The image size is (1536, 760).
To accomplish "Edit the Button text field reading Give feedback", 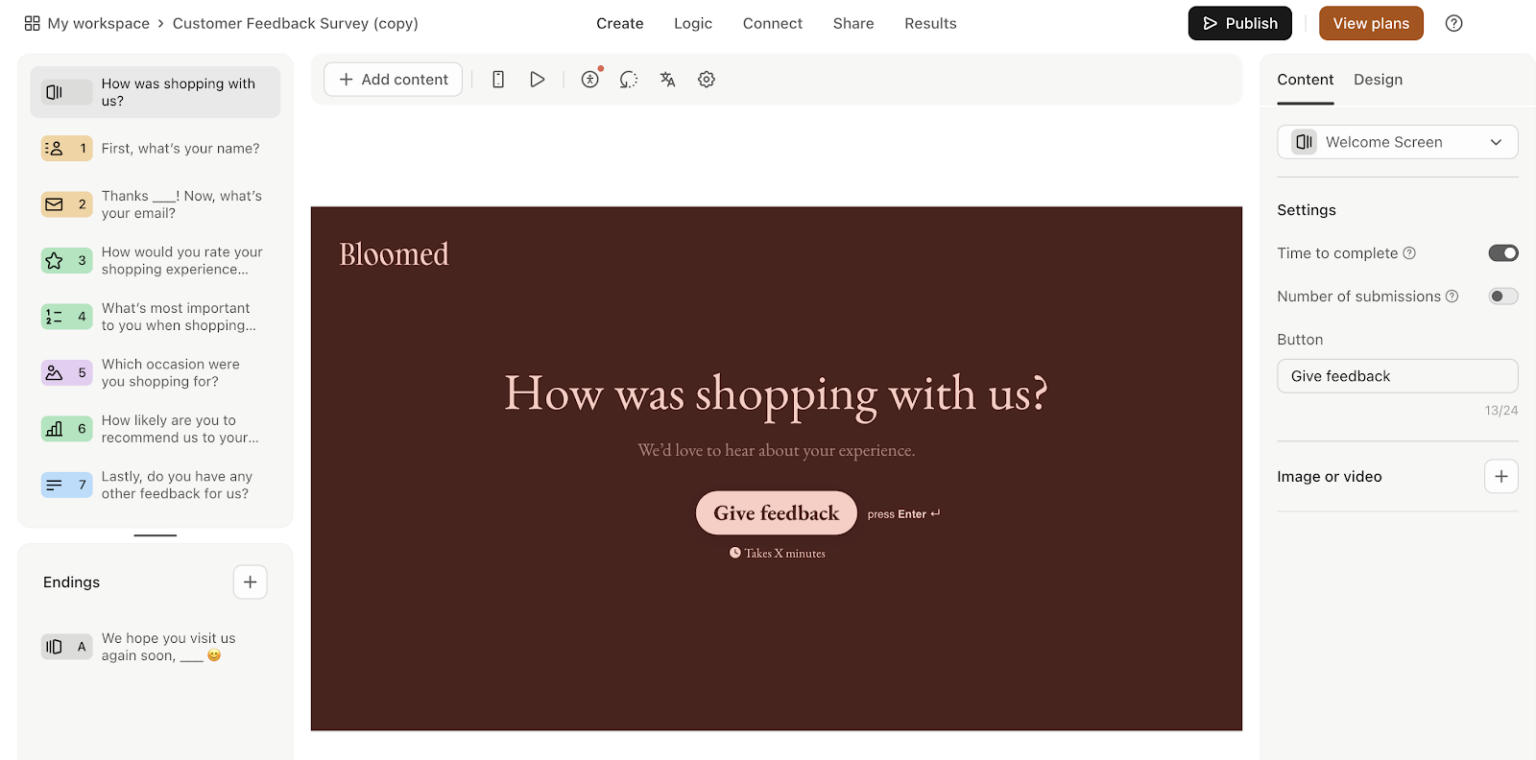I will 1397,376.
